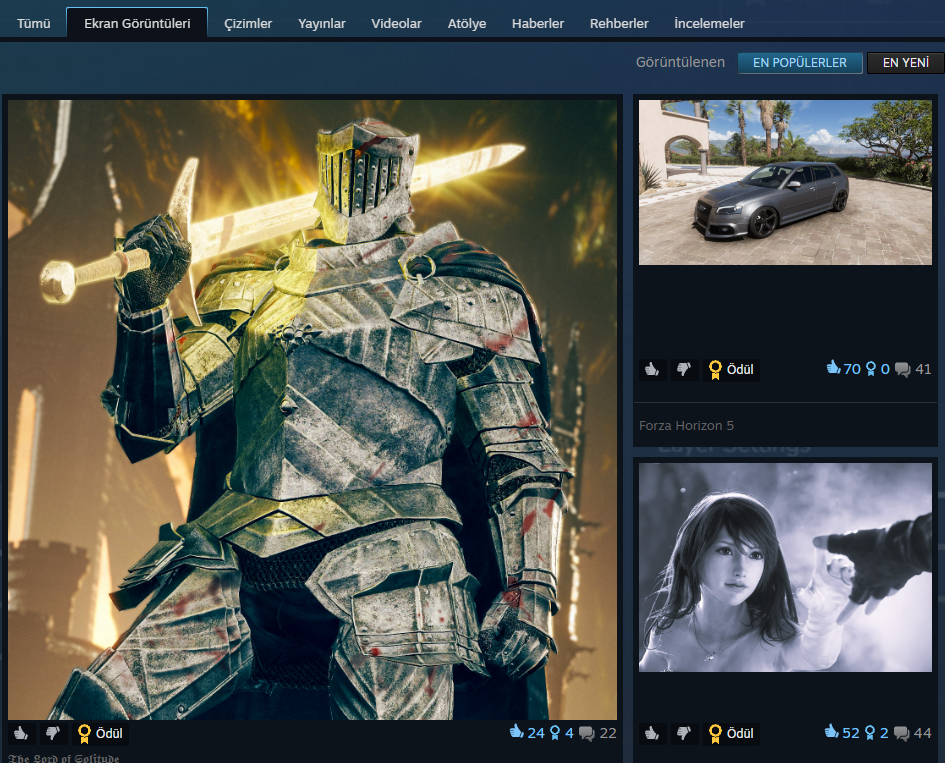Thumbs down the knight screenshot

click(53, 733)
